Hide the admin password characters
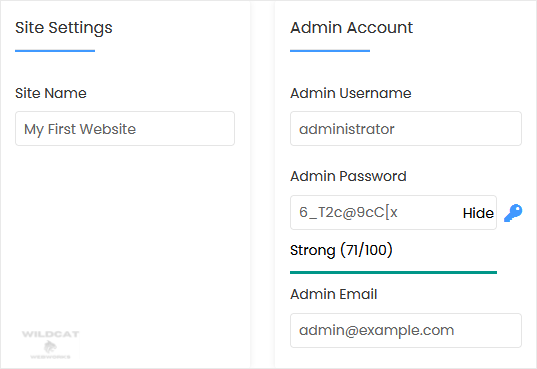 click(478, 213)
